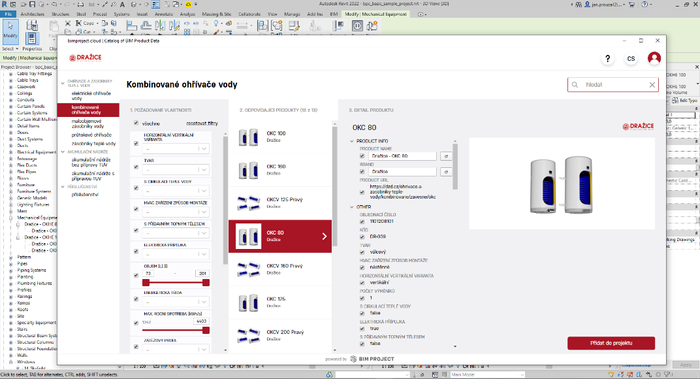Open the Horizontální vertikální varianta dropdown
This screenshot has height=379, width=700.
(176, 149)
